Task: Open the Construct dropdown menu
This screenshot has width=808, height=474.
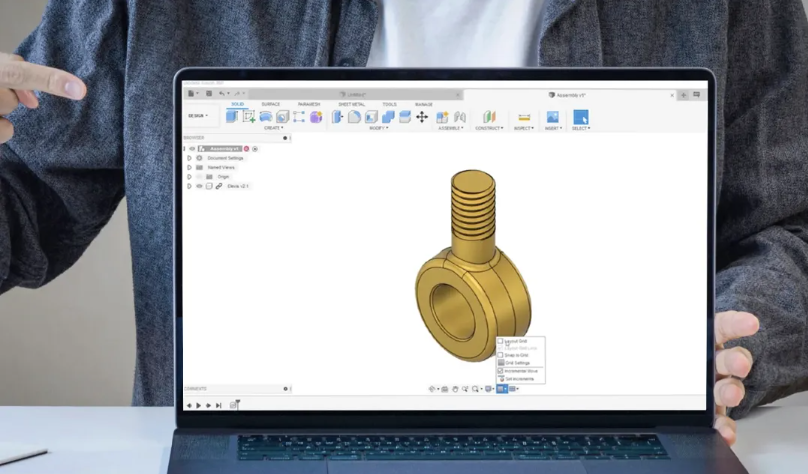Action: [489, 128]
